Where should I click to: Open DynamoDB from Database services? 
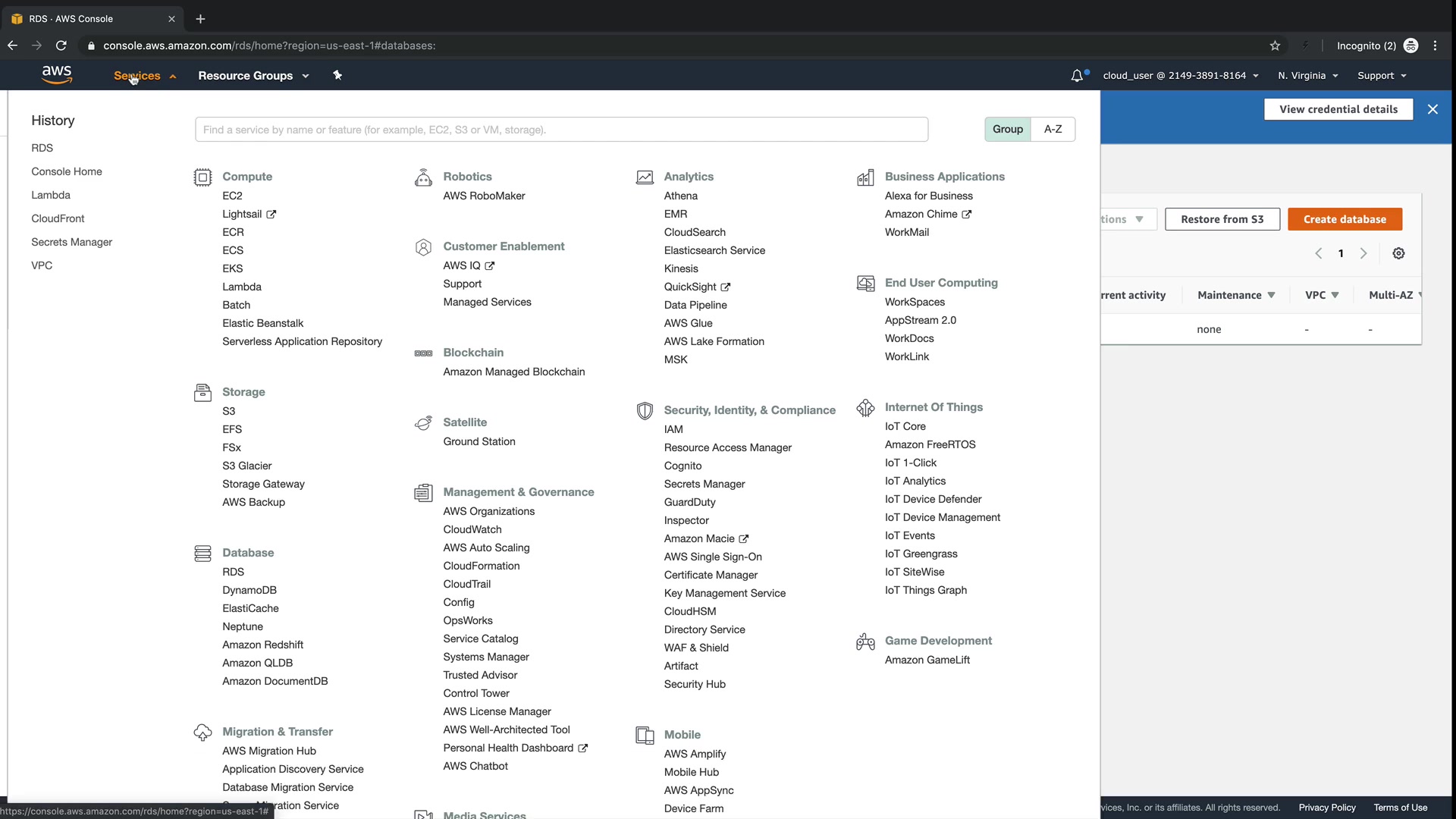(x=249, y=590)
